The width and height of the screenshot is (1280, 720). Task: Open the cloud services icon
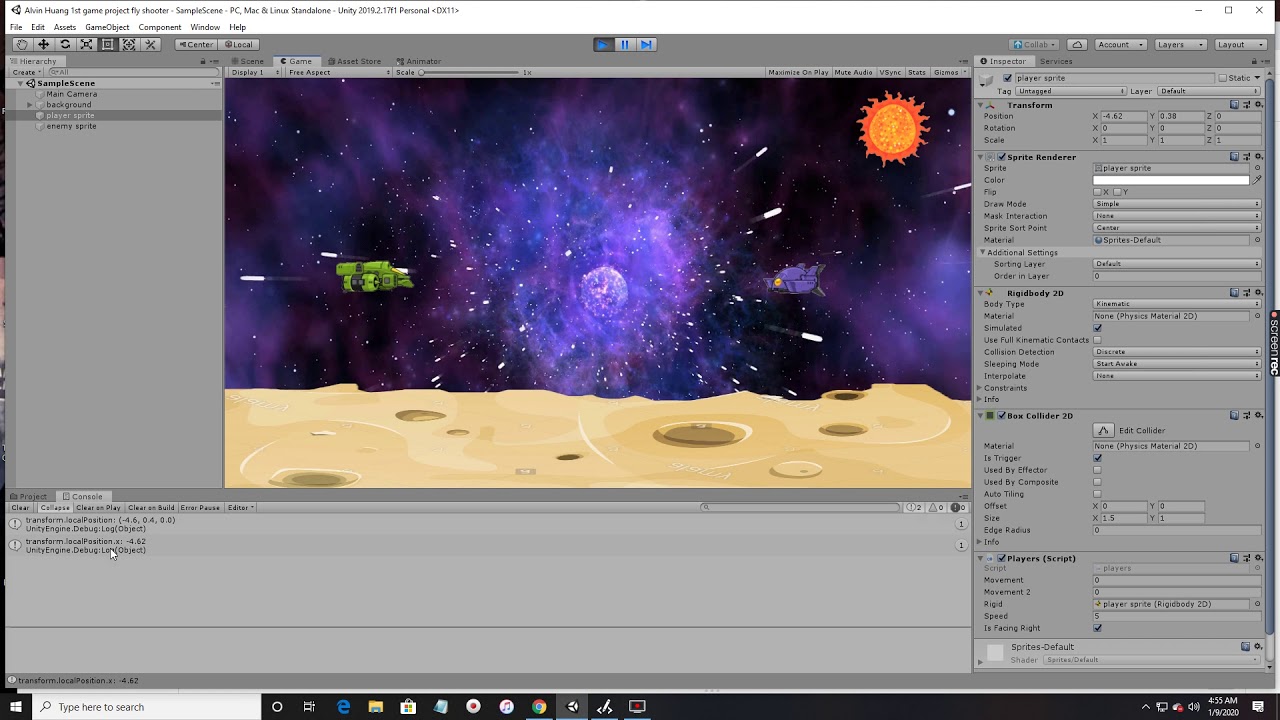pyautogui.click(x=1077, y=44)
